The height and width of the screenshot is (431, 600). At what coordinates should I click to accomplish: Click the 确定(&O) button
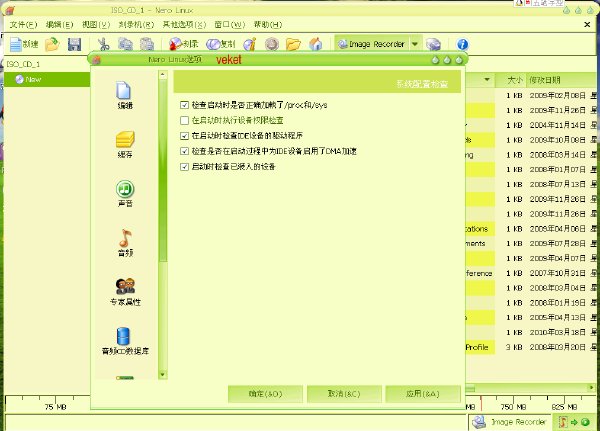pyautogui.click(x=265, y=394)
